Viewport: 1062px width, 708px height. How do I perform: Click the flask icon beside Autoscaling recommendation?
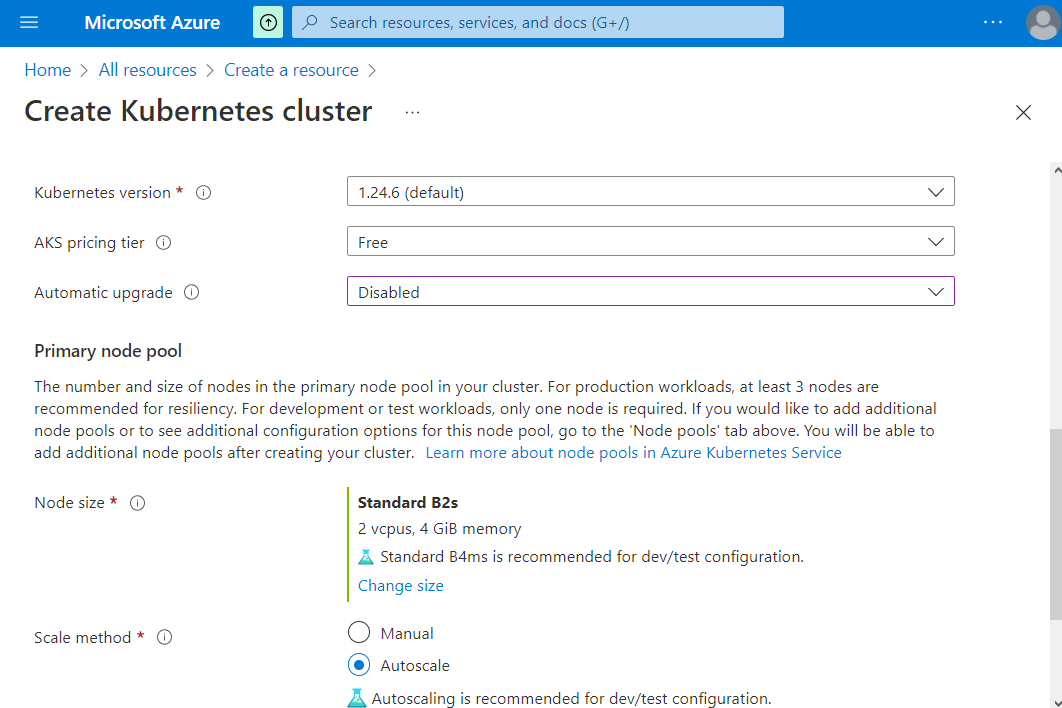[357, 699]
